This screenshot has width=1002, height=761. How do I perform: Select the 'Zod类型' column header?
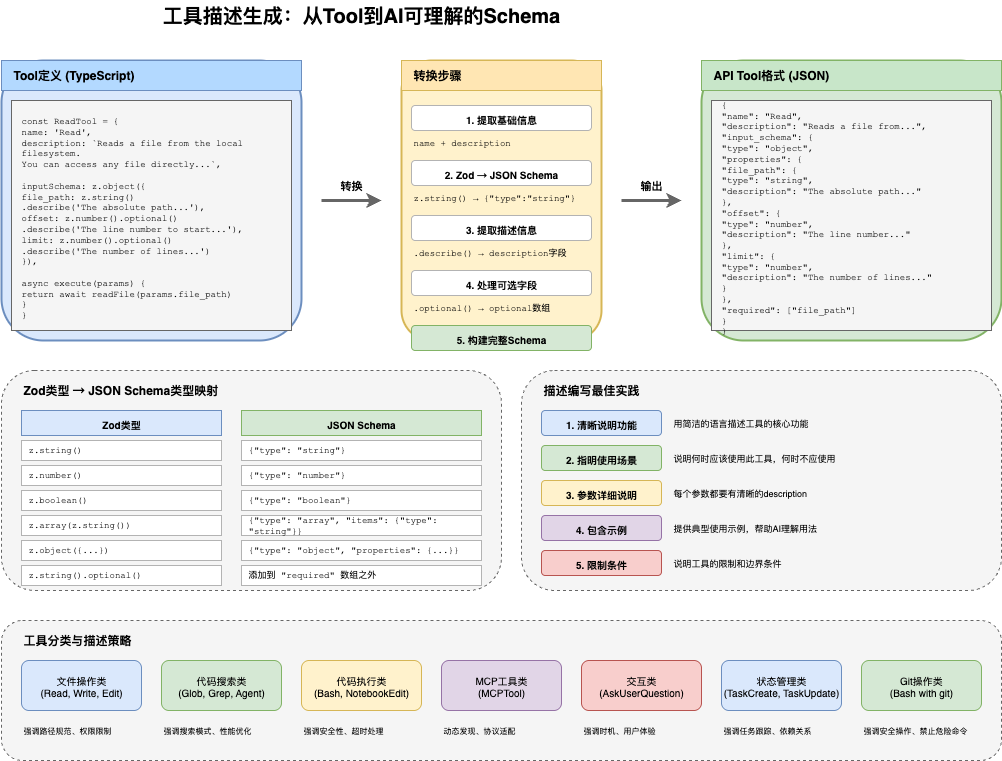click(x=121, y=425)
